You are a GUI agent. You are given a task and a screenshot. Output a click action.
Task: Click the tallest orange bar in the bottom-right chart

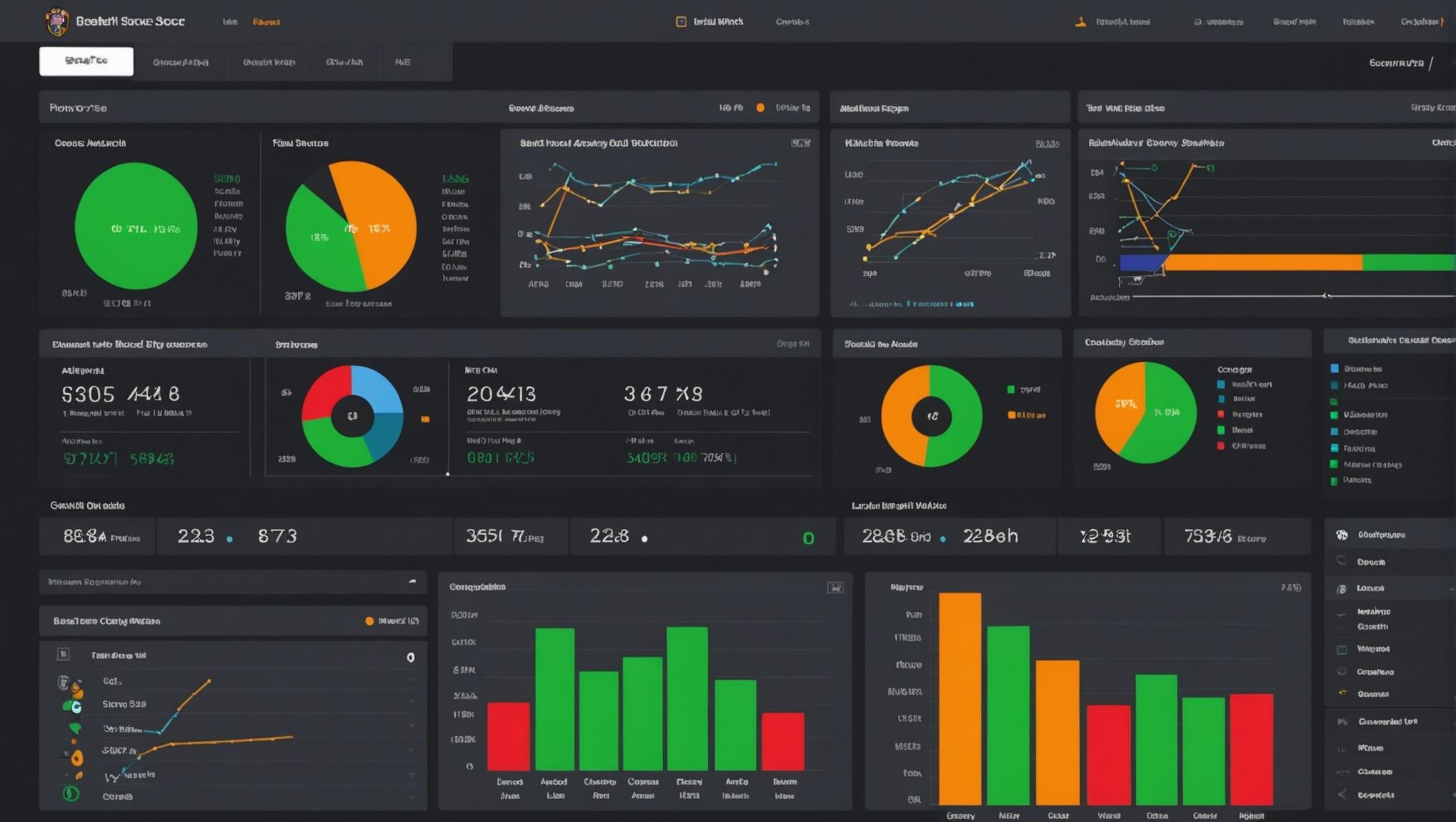960,699
